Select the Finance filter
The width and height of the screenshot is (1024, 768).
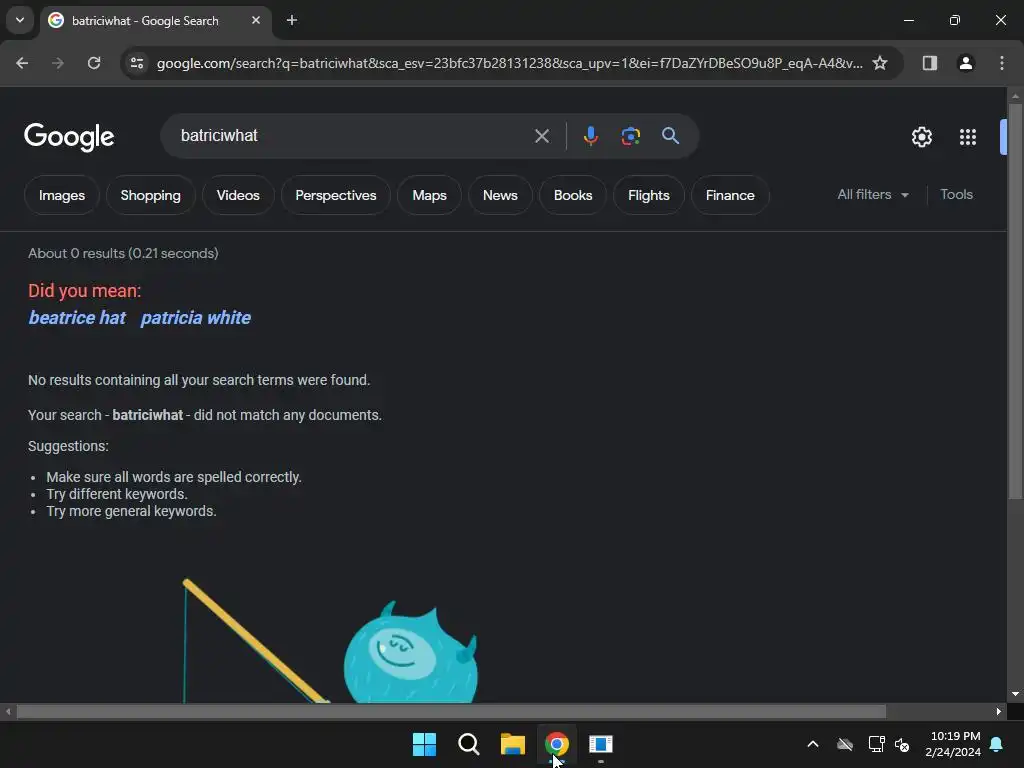tap(730, 195)
